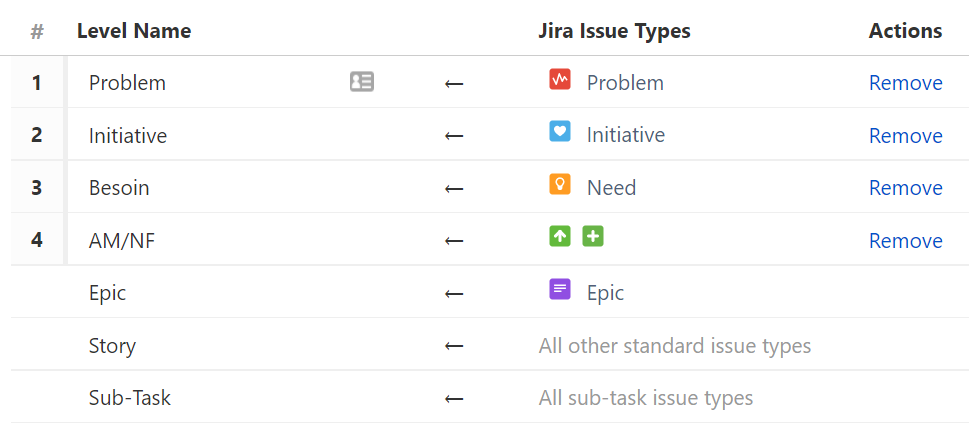Click the red Problem issue type icon

559,79
